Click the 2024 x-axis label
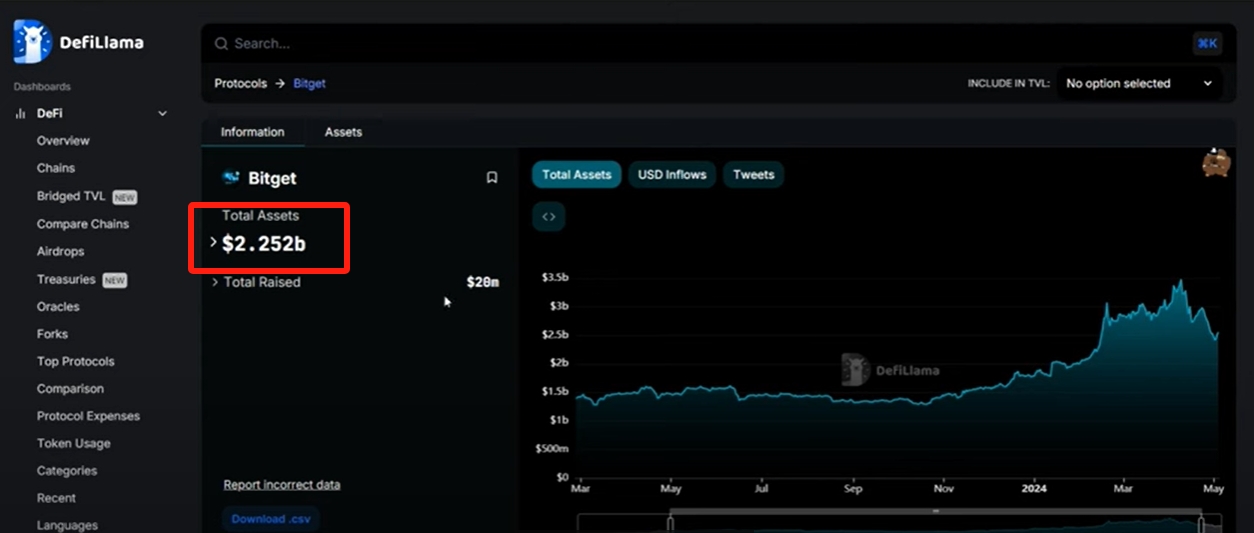The image size is (1254, 533). click(x=1033, y=489)
